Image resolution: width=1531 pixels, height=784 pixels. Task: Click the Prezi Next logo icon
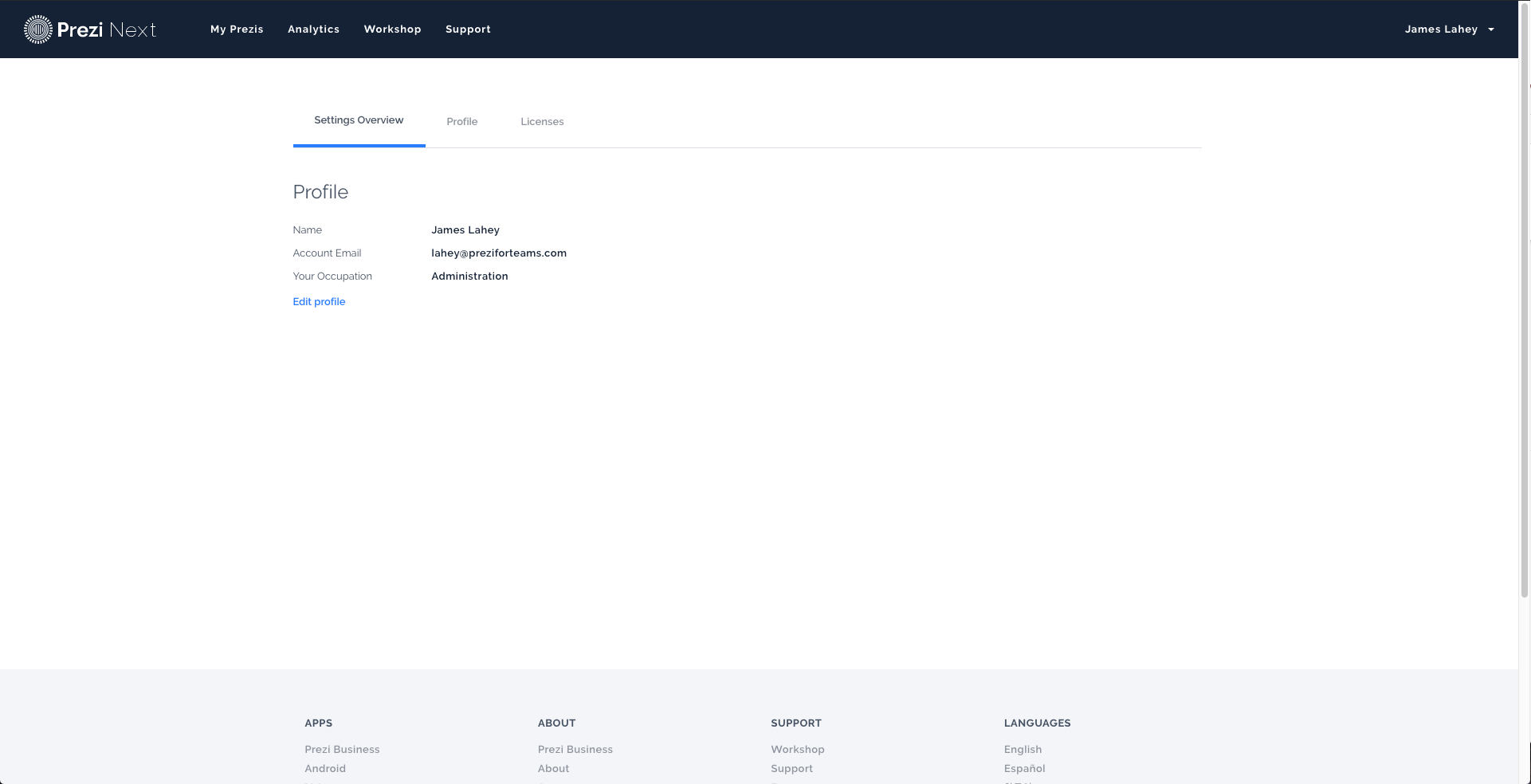tap(37, 29)
